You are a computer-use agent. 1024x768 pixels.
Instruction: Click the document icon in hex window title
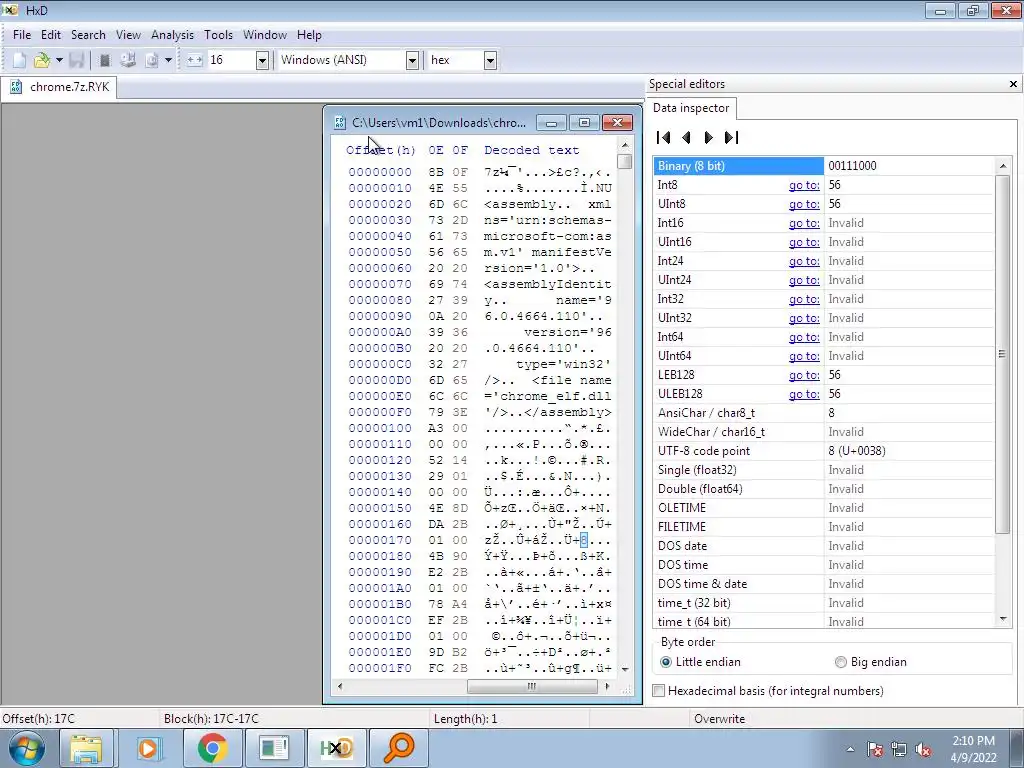(x=340, y=123)
